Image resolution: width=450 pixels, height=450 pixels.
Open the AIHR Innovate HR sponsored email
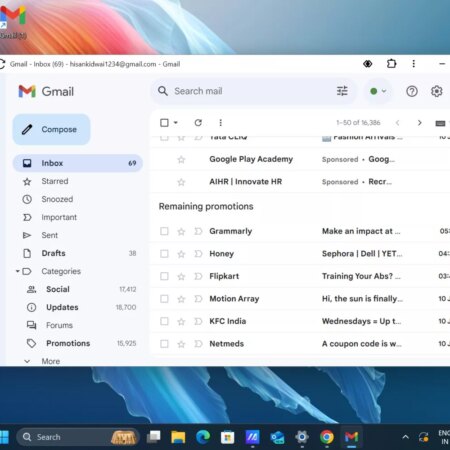(300, 182)
